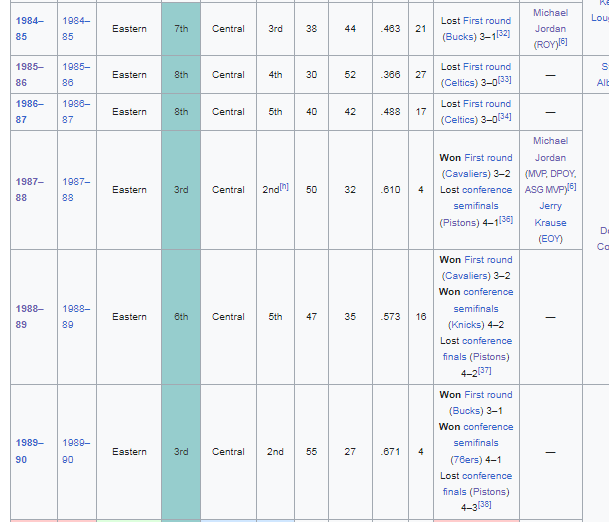Open the non-bold 1984–85 team season link
The height and width of the screenshot is (522, 609).
[76, 29]
